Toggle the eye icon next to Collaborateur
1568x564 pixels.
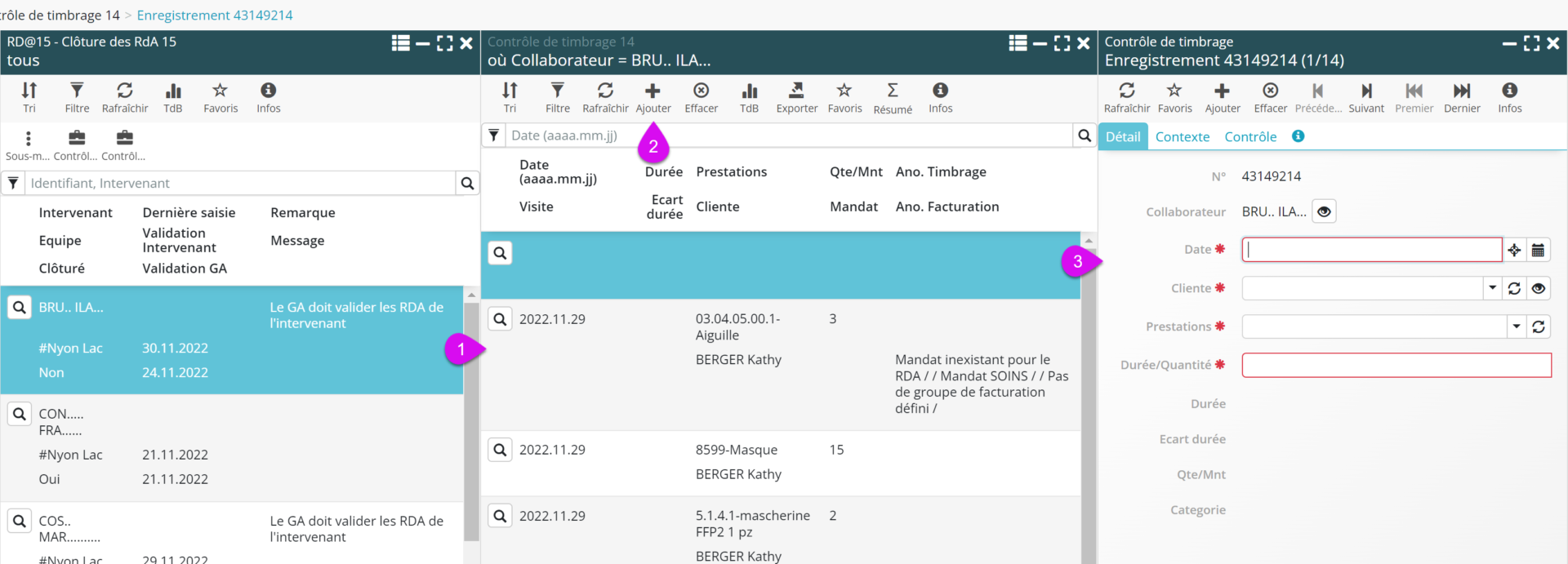1324,211
